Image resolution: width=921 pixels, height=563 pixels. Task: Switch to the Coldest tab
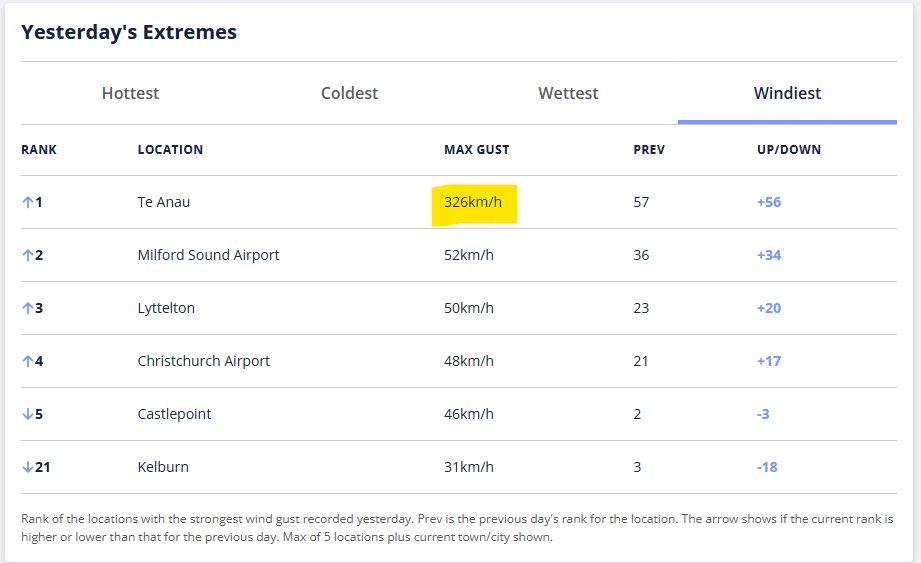coord(349,93)
